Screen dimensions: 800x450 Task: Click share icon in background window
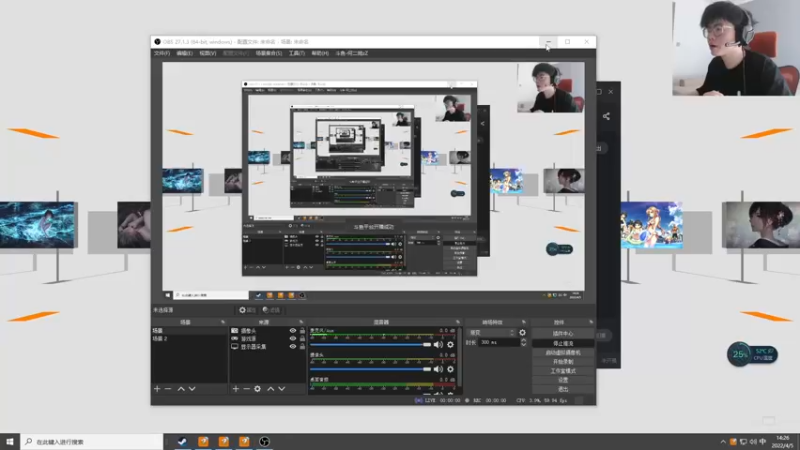point(606,116)
